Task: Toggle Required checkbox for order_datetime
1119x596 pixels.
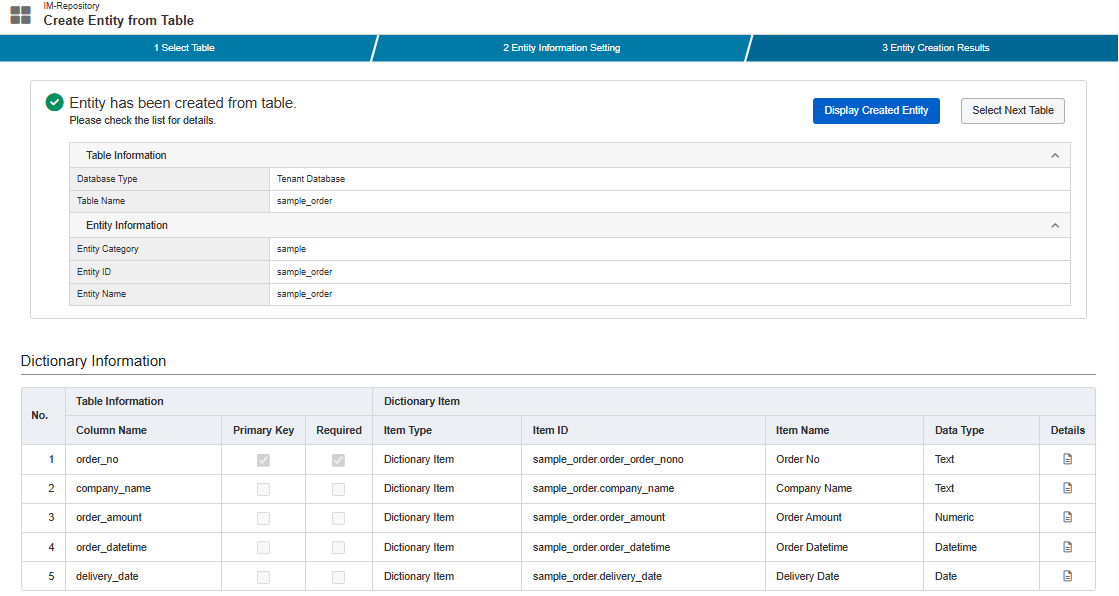Action: (x=338, y=547)
